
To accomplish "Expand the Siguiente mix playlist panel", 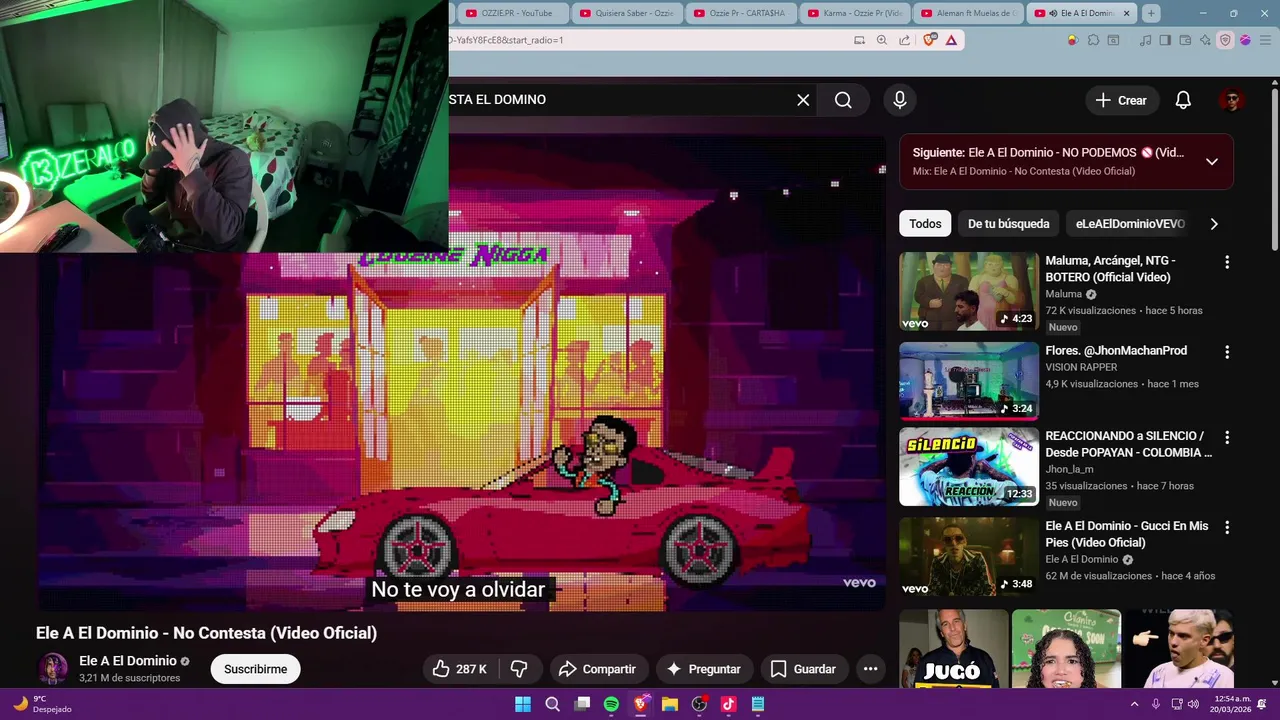I will [1212, 161].
